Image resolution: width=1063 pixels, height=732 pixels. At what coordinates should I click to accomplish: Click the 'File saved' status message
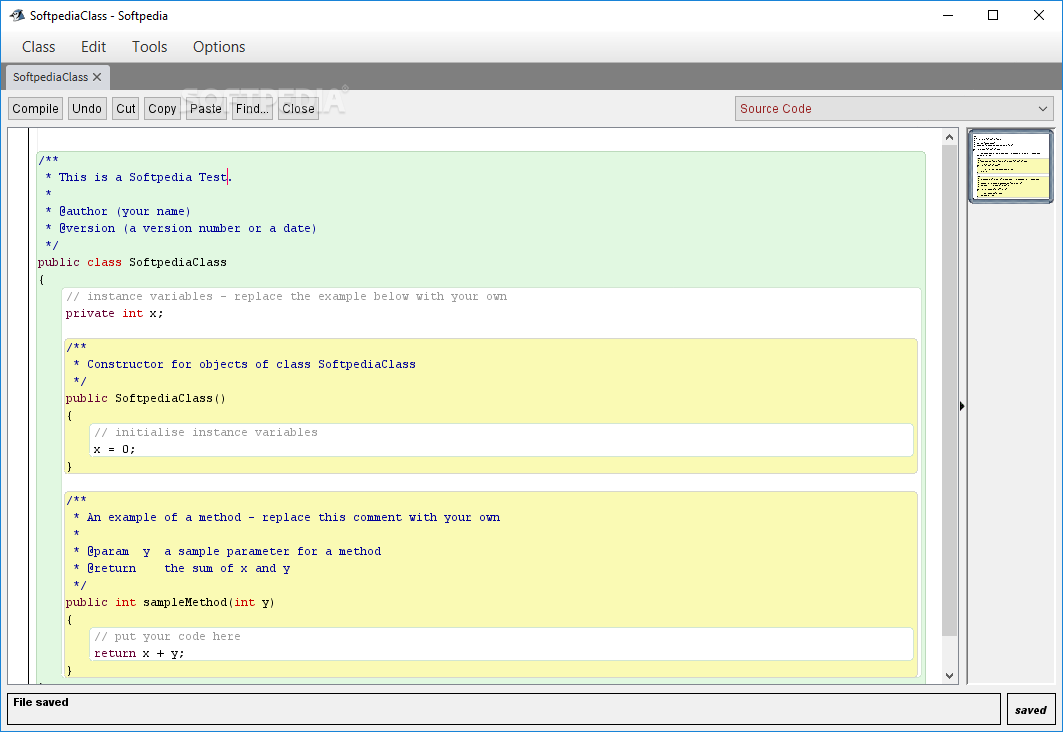[41, 702]
